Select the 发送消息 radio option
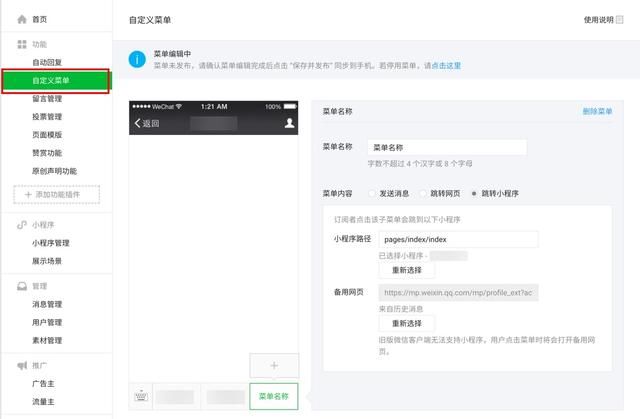Image resolution: width=640 pixels, height=419 pixels. [371, 193]
